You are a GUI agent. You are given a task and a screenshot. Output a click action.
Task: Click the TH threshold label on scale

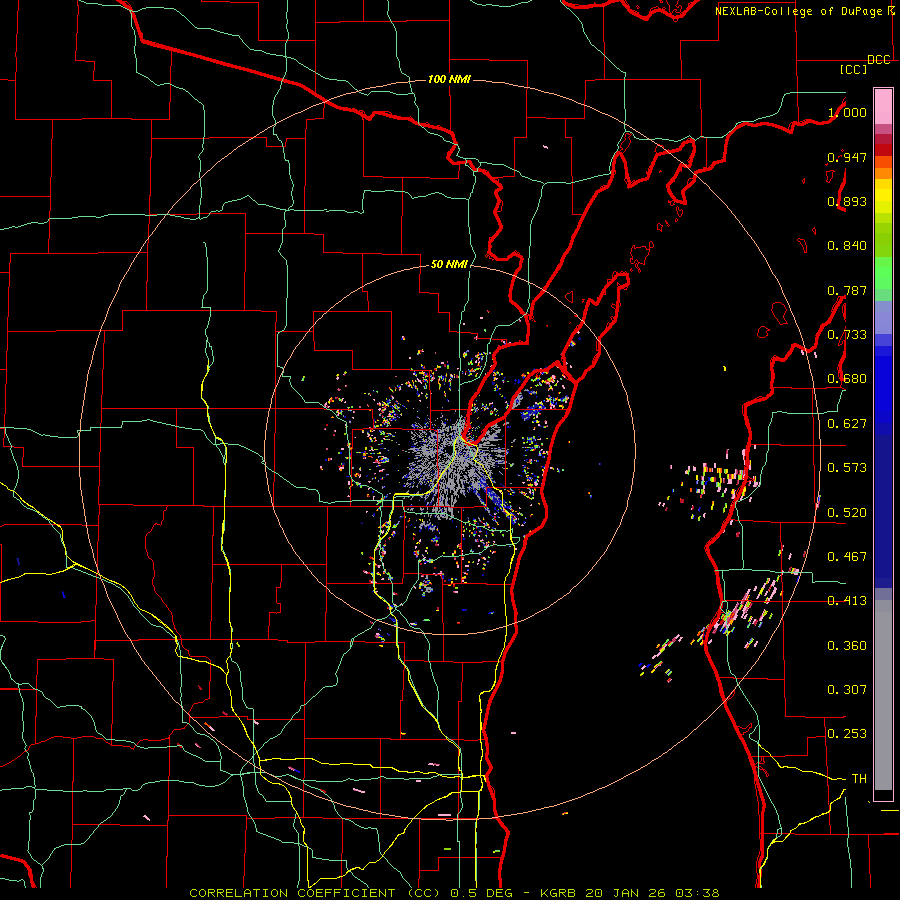coord(859,779)
